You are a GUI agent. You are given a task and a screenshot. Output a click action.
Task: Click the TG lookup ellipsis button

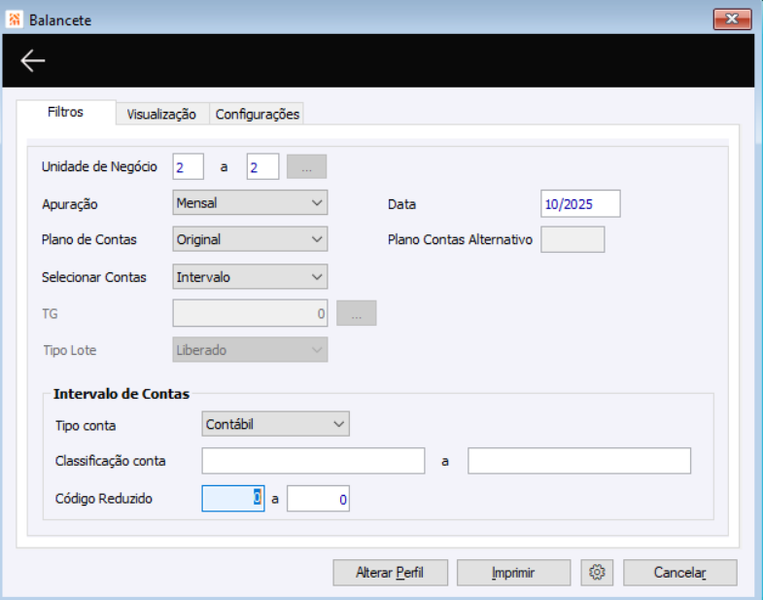click(x=356, y=313)
